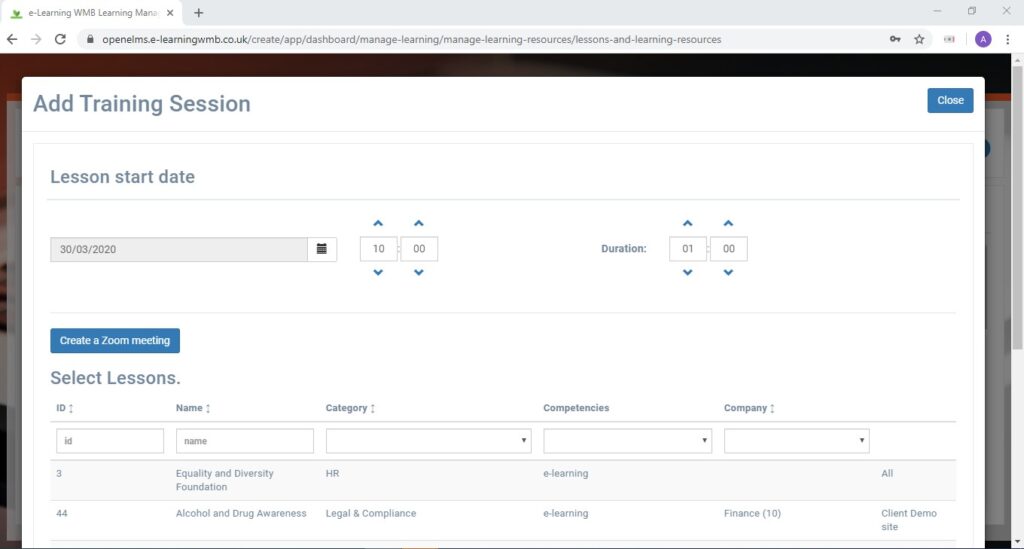Increase the duration hours with up chevron
The width and height of the screenshot is (1024, 549).
[688, 223]
